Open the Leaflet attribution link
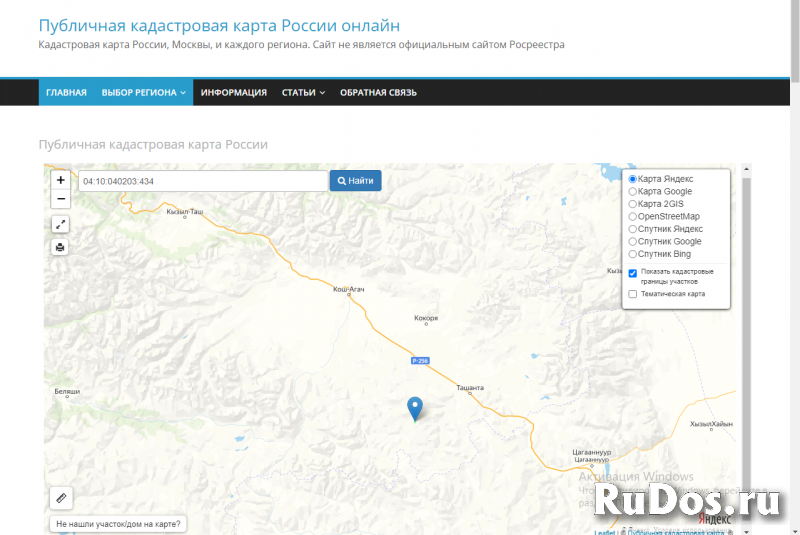This screenshot has height=535, width=800. pos(605,532)
